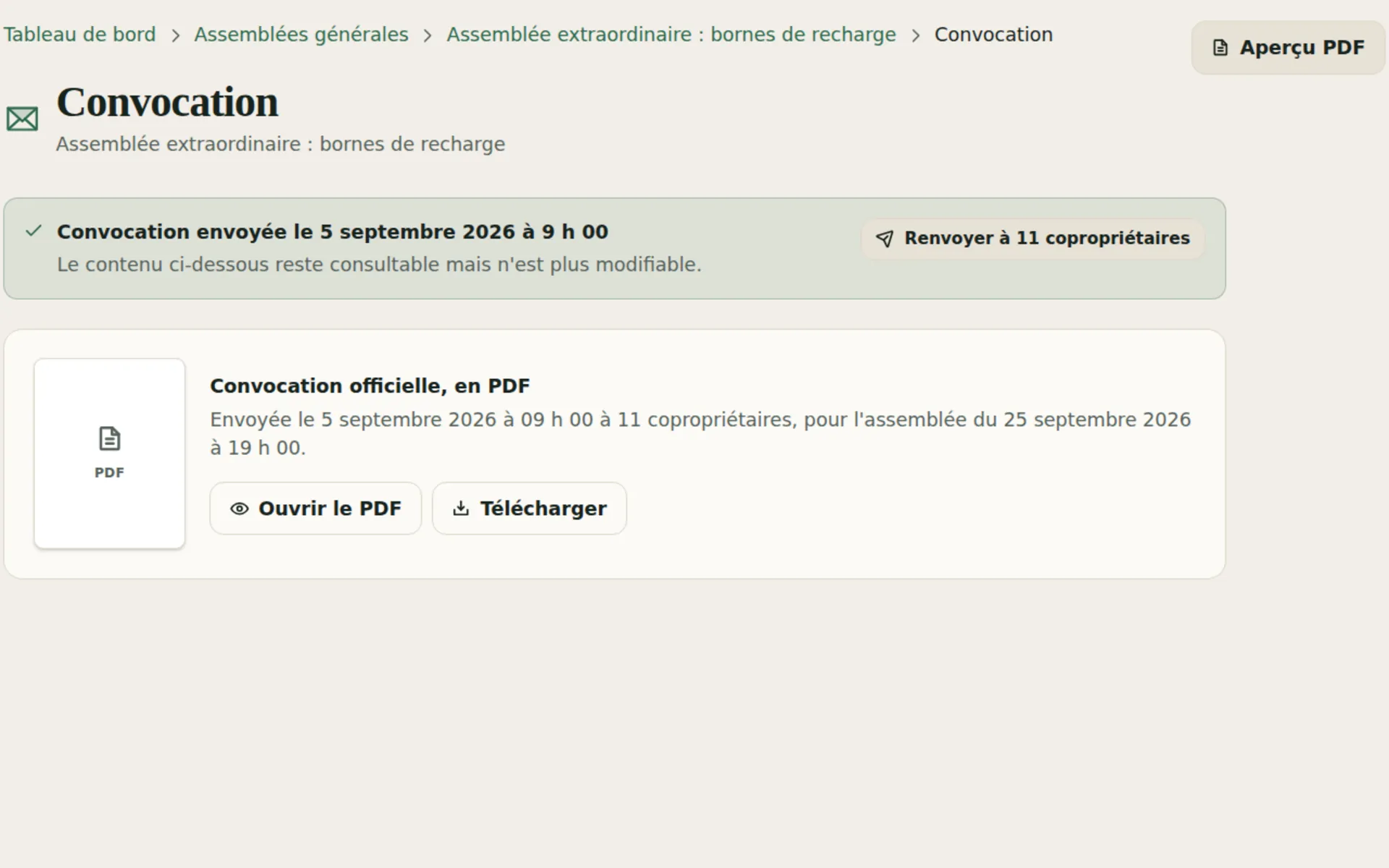Click file icon inside PDF thumbnail
1389x868 pixels.
click(109, 438)
